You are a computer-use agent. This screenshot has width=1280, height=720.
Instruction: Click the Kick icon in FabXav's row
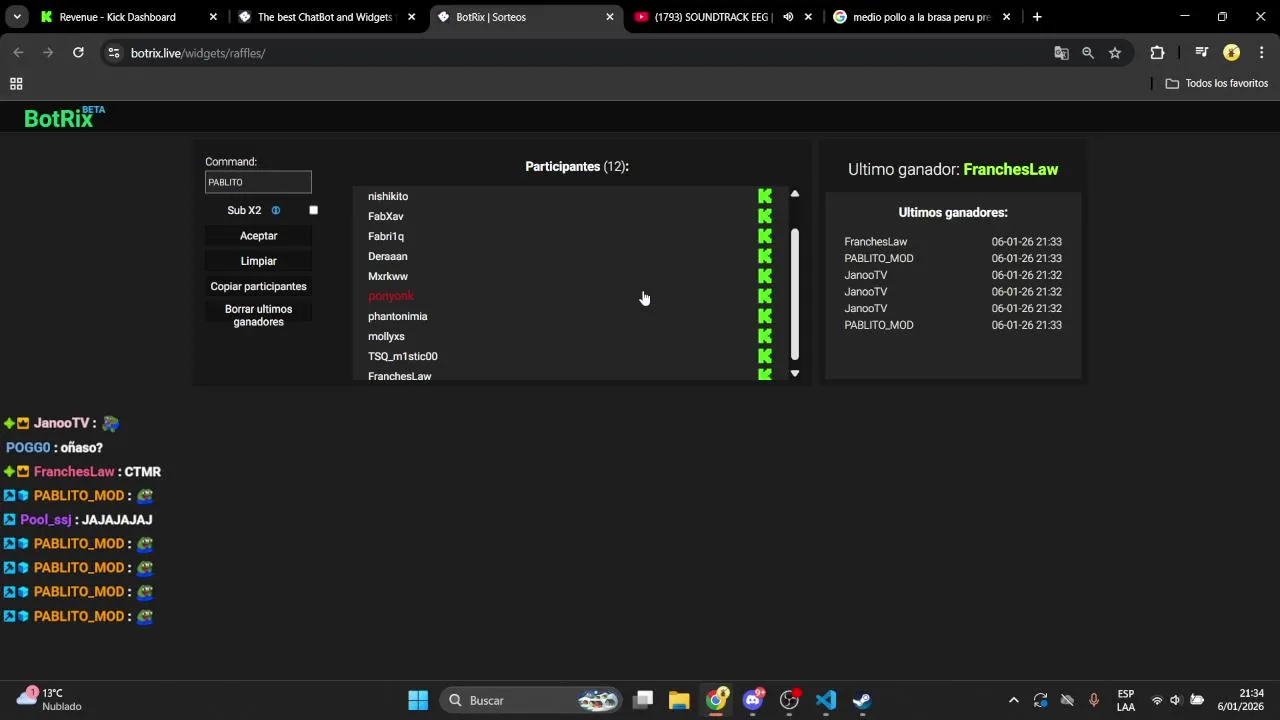pyautogui.click(x=765, y=216)
